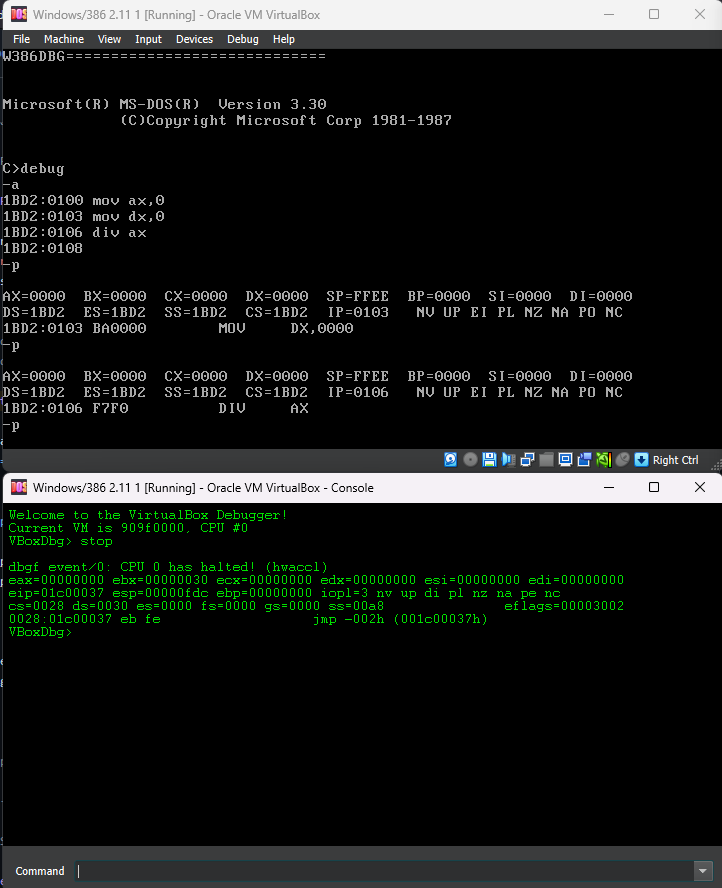Click the keyboard capture arrow icon

(x=641, y=460)
